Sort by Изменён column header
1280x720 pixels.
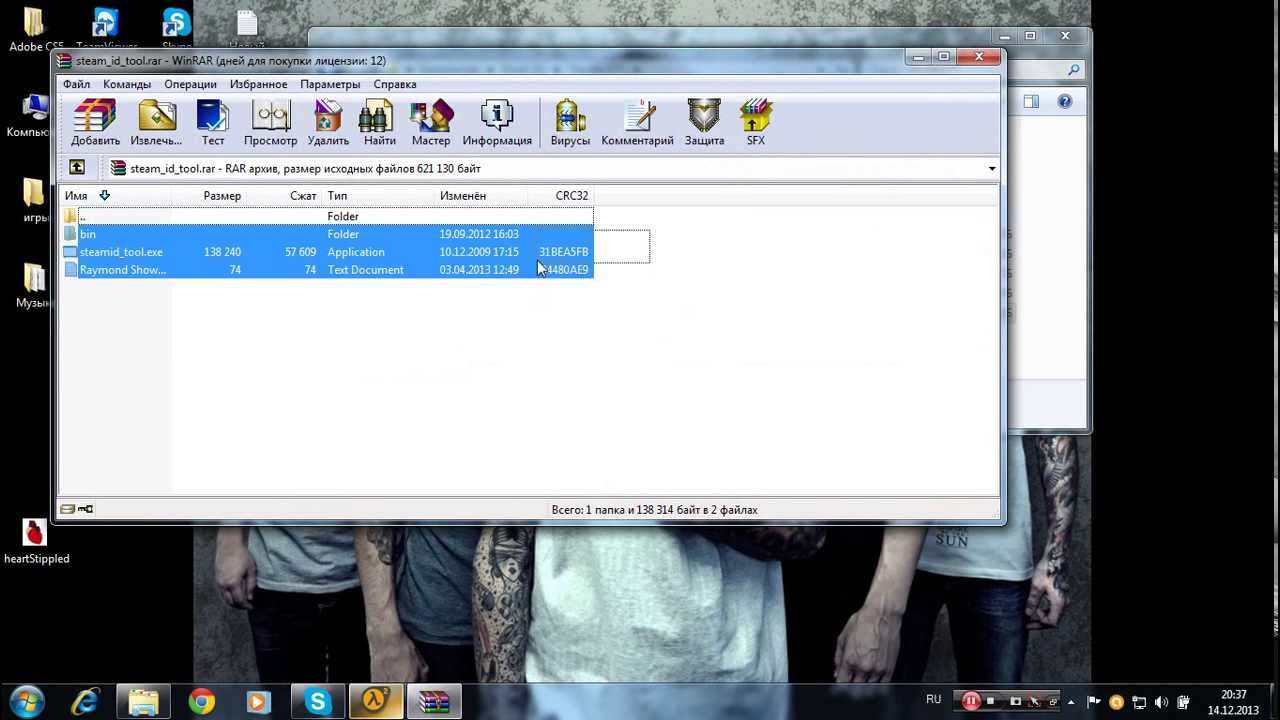tap(481, 195)
